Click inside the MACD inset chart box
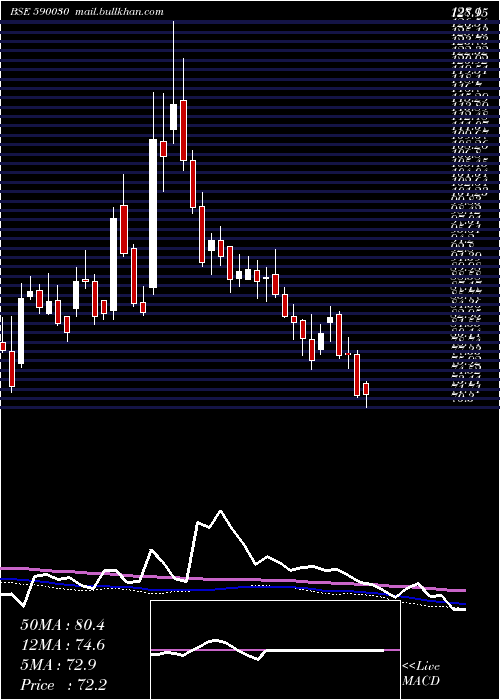 coord(275,650)
